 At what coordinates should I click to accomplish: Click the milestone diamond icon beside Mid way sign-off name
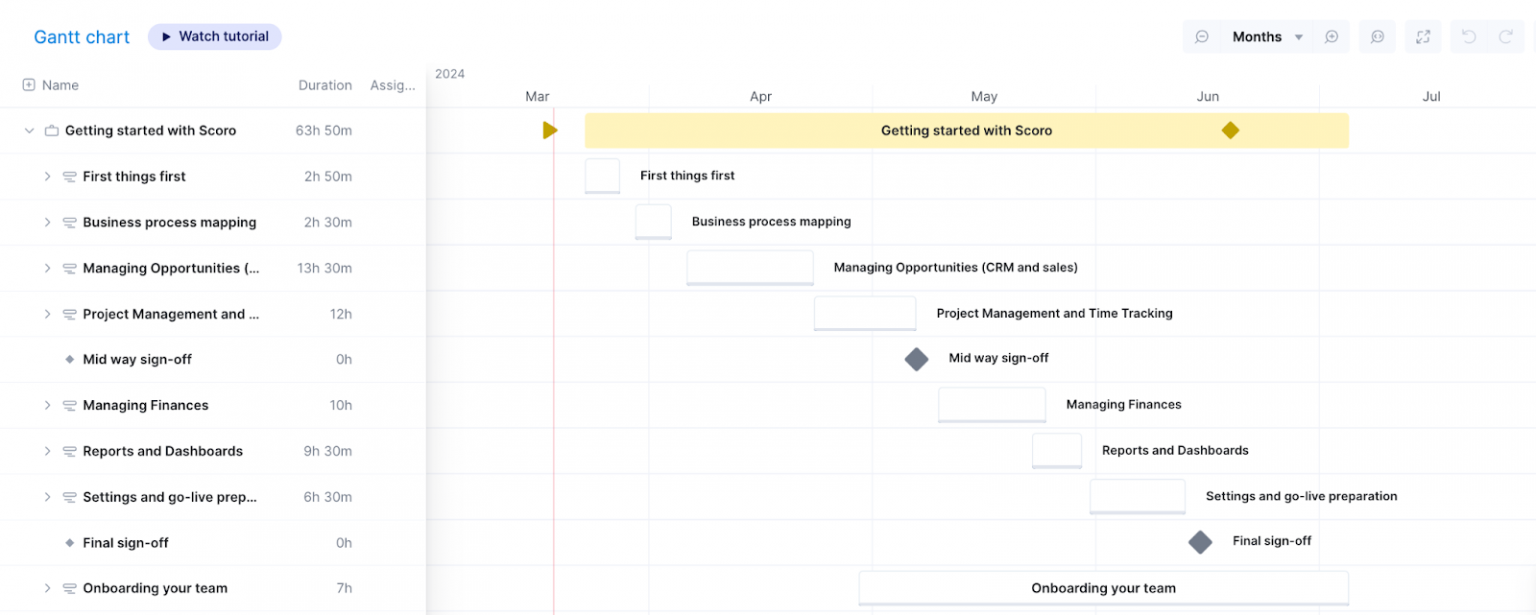tap(70, 359)
